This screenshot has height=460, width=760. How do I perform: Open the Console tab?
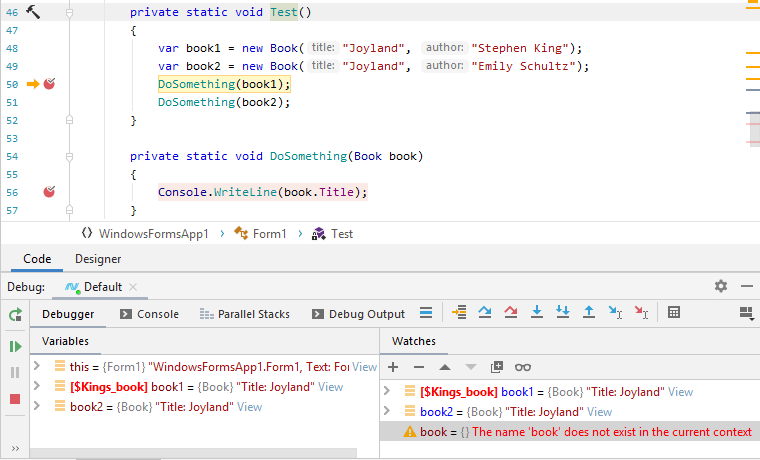tap(149, 314)
